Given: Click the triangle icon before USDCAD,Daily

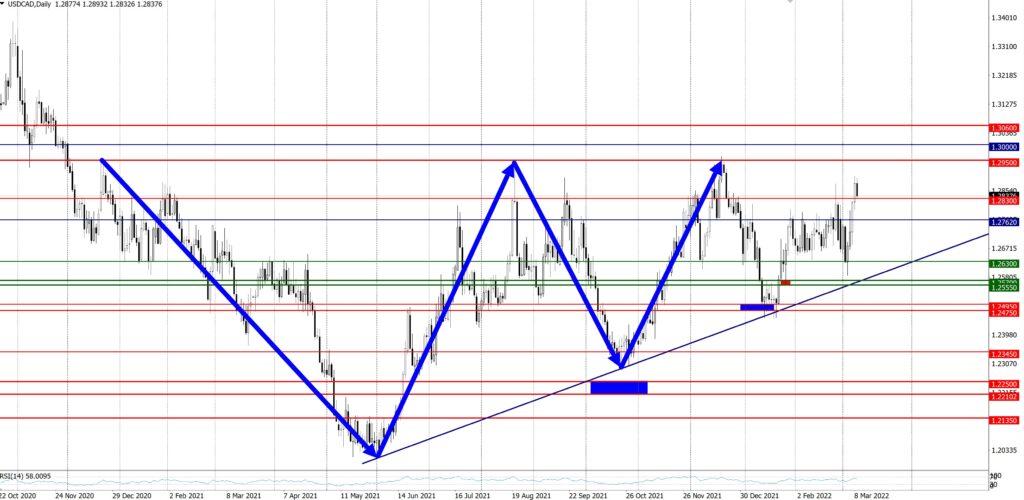Looking at the screenshot, I should 4,5.
